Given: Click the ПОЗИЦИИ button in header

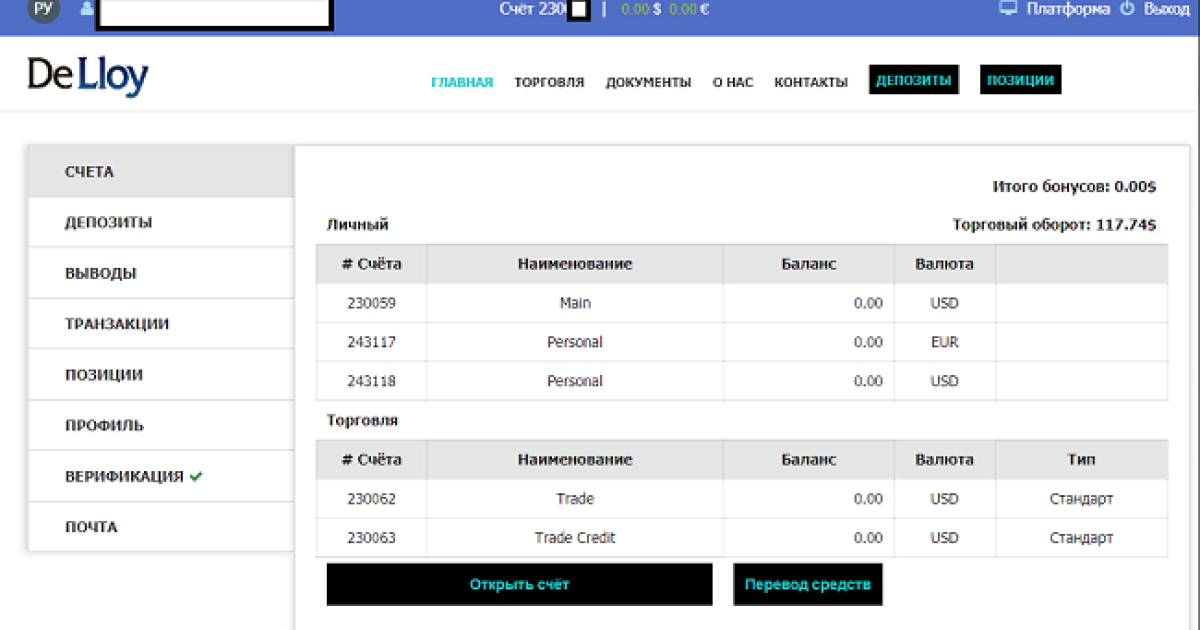Looking at the screenshot, I should (1020, 81).
